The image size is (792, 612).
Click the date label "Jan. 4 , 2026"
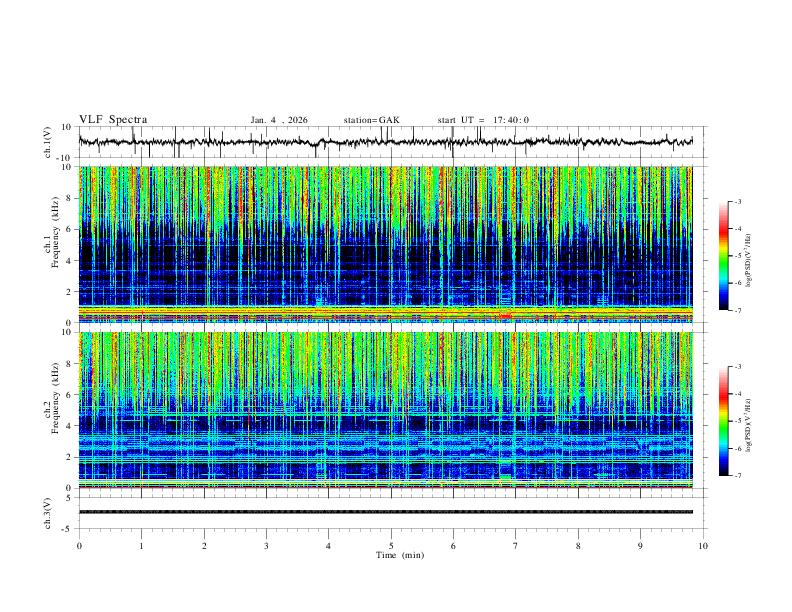tap(279, 120)
